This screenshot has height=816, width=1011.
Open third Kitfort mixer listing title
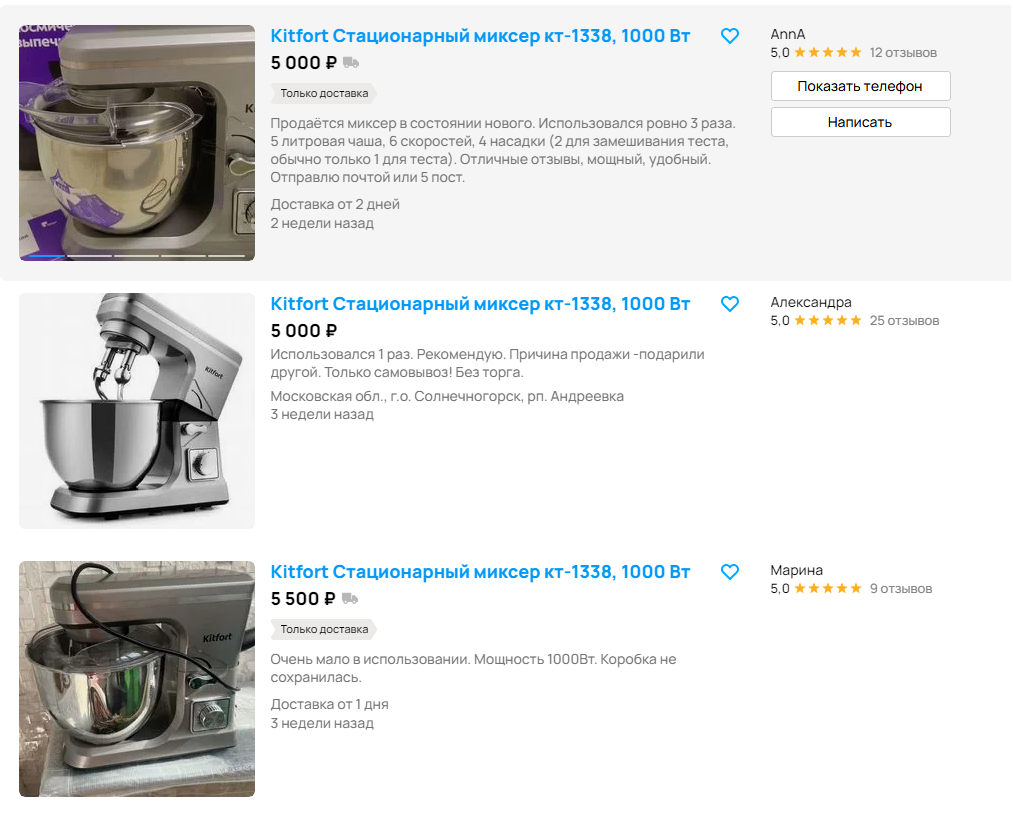[480, 572]
